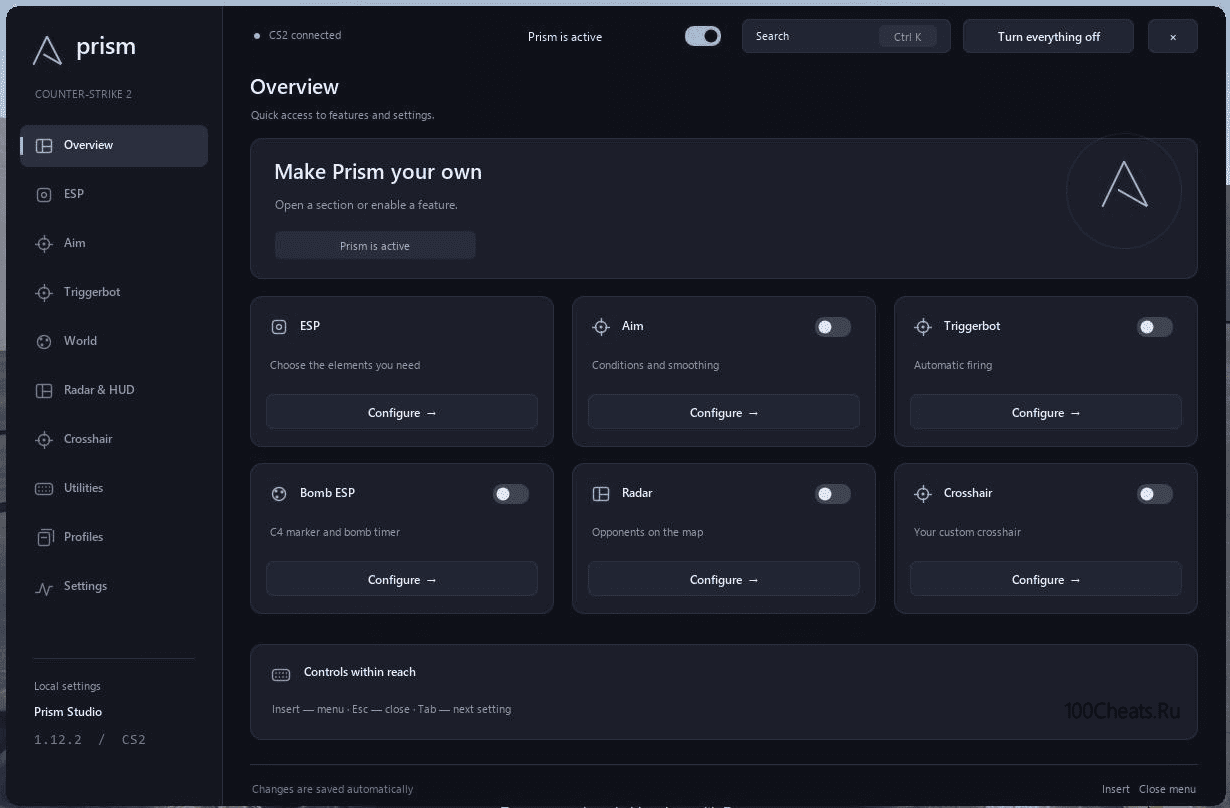Screen dimensions: 1230x808
Task: Enable the Aim toggle on its card
Action: (x=832, y=327)
